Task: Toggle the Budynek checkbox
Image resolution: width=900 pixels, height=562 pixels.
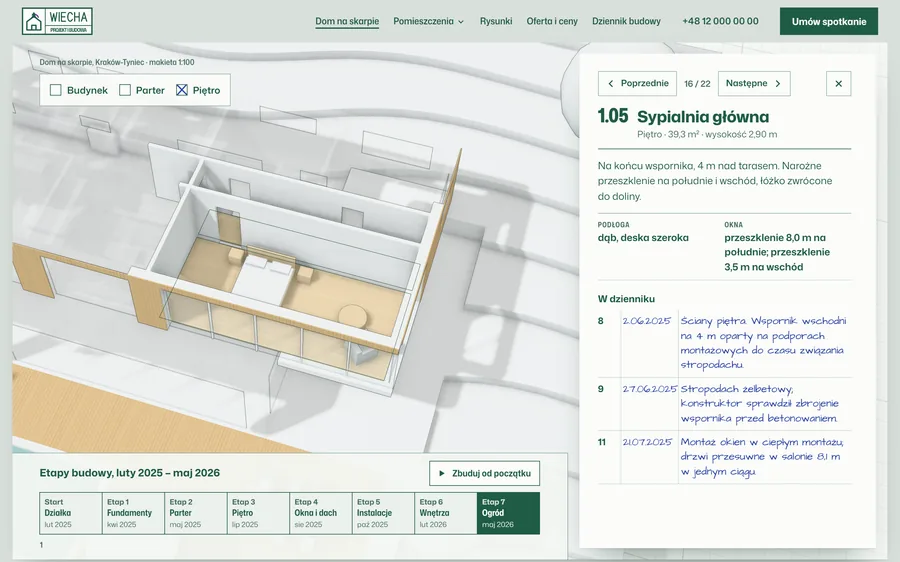Action: coord(56,90)
